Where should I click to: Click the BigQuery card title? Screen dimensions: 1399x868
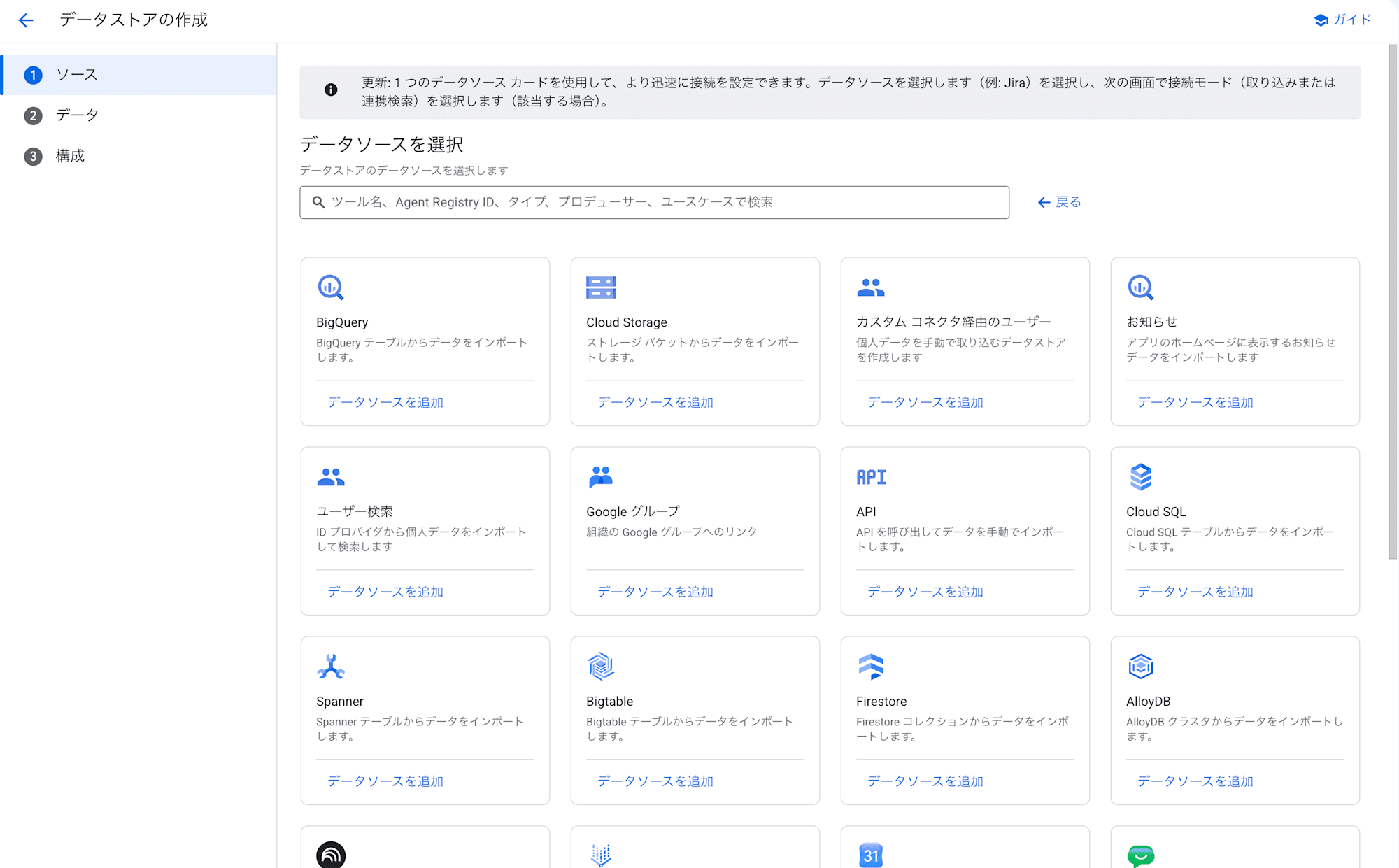(x=342, y=322)
